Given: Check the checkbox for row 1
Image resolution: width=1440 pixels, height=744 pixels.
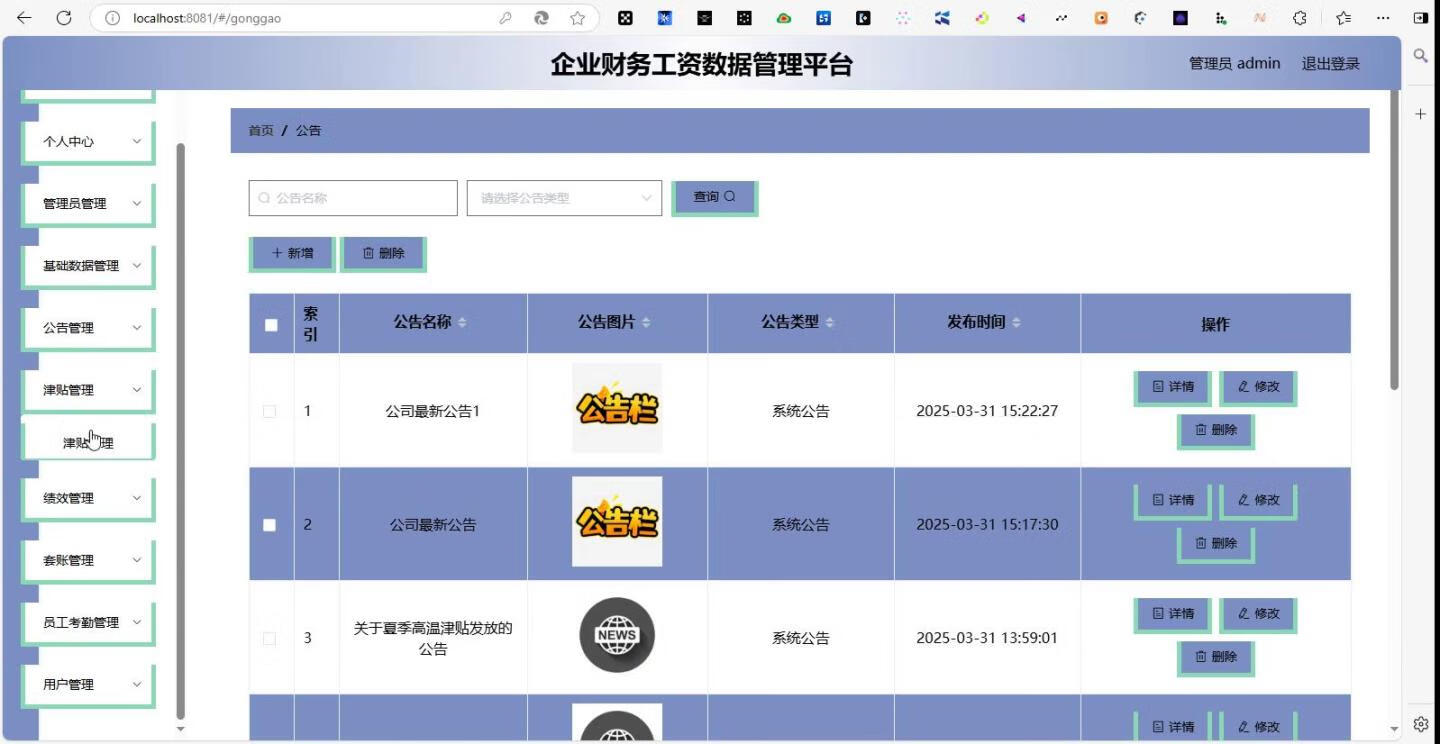Looking at the screenshot, I should pyautogui.click(x=269, y=411).
